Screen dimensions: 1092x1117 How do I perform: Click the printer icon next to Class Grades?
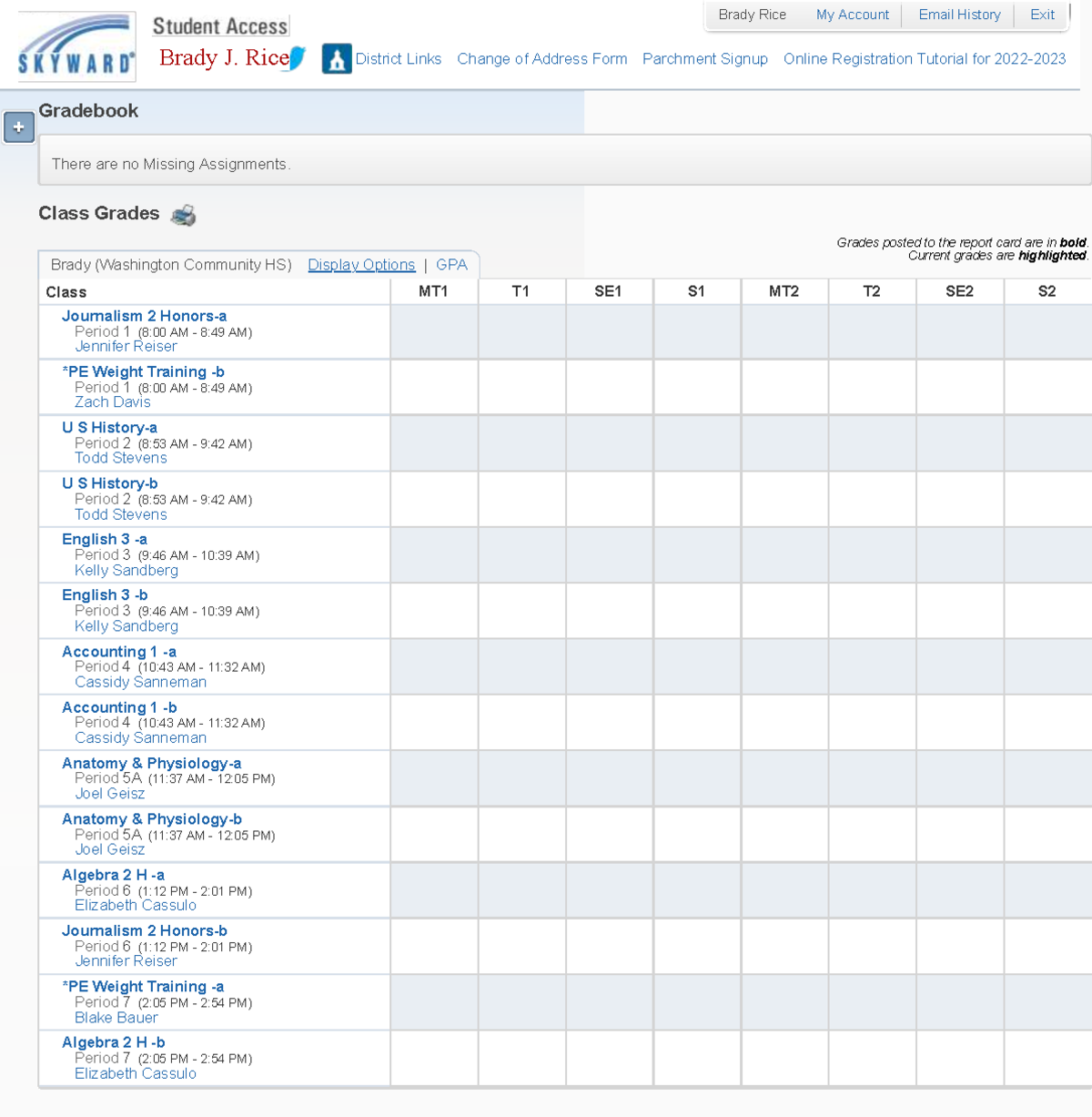[184, 215]
